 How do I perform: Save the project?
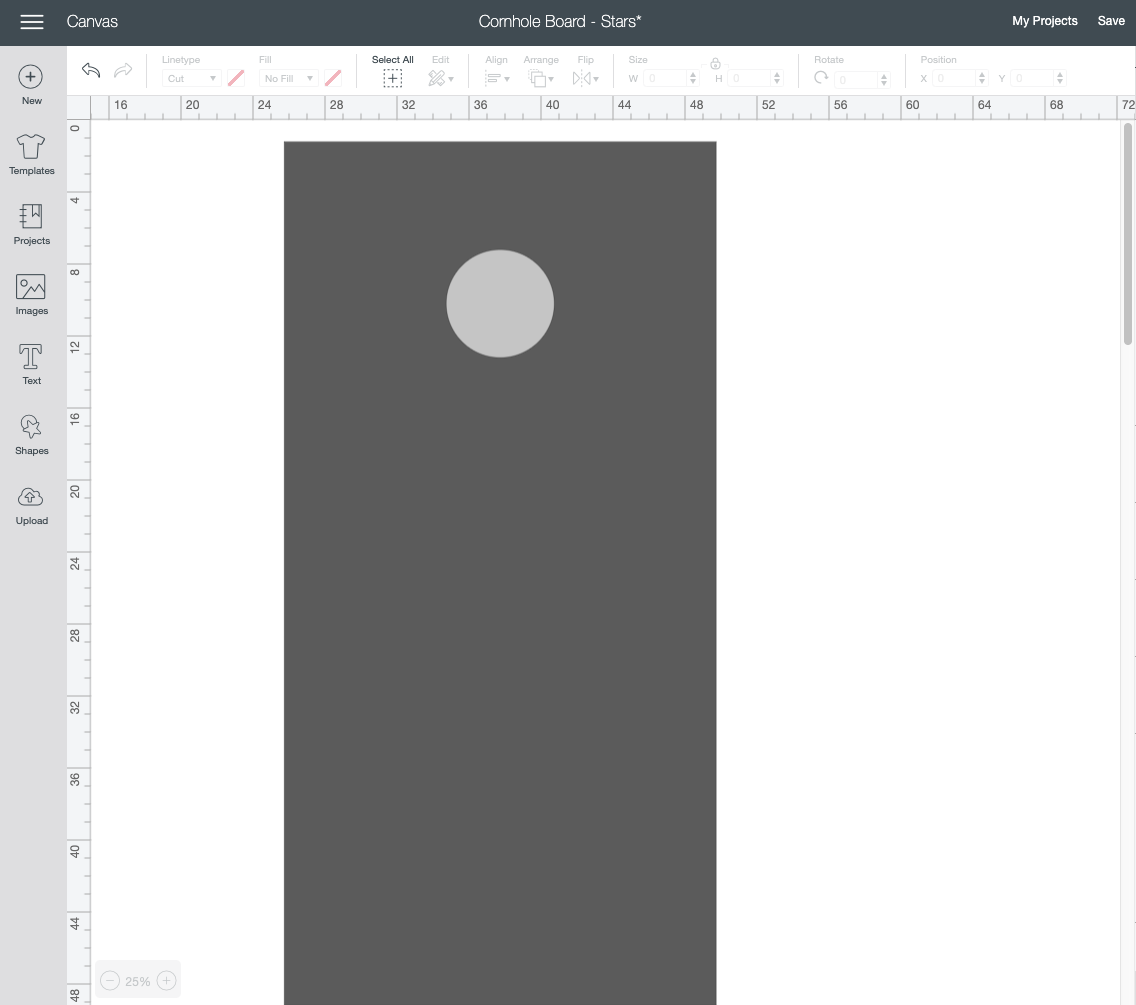[x=1111, y=21]
